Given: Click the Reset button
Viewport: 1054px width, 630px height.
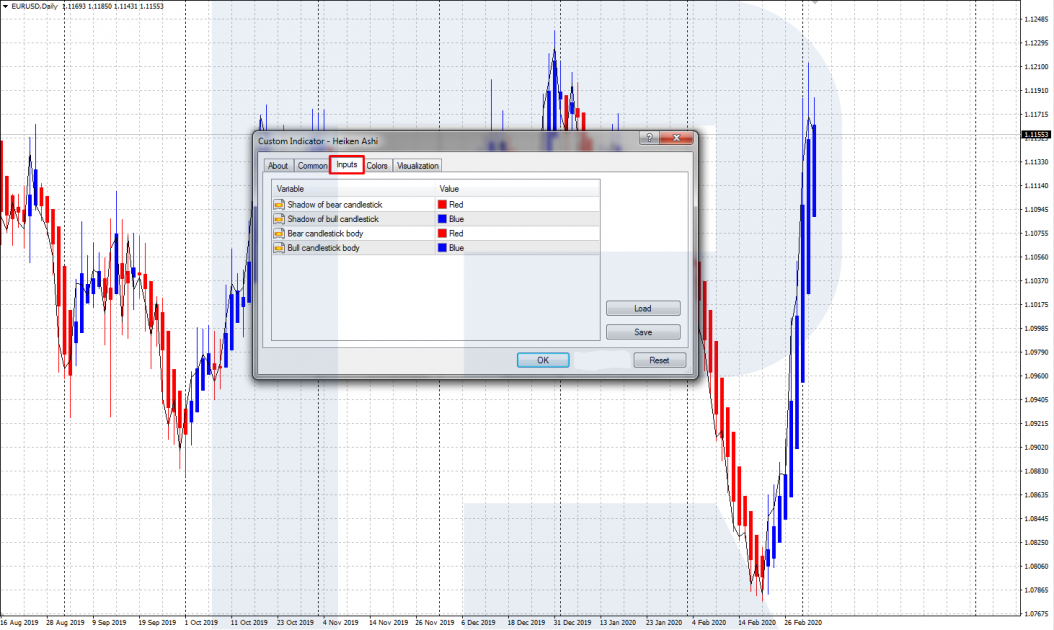Looking at the screenshot, I should [659, 360].
